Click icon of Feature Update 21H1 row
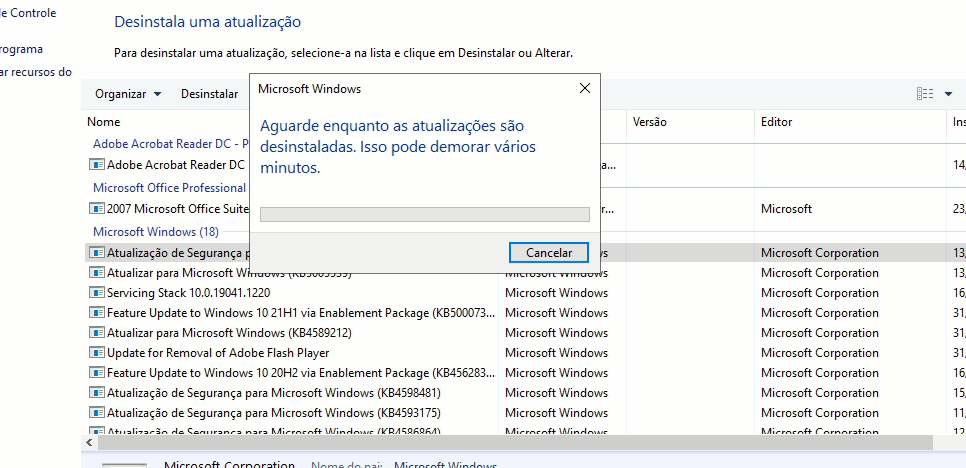The image size is (966, 468). (97, 312)
